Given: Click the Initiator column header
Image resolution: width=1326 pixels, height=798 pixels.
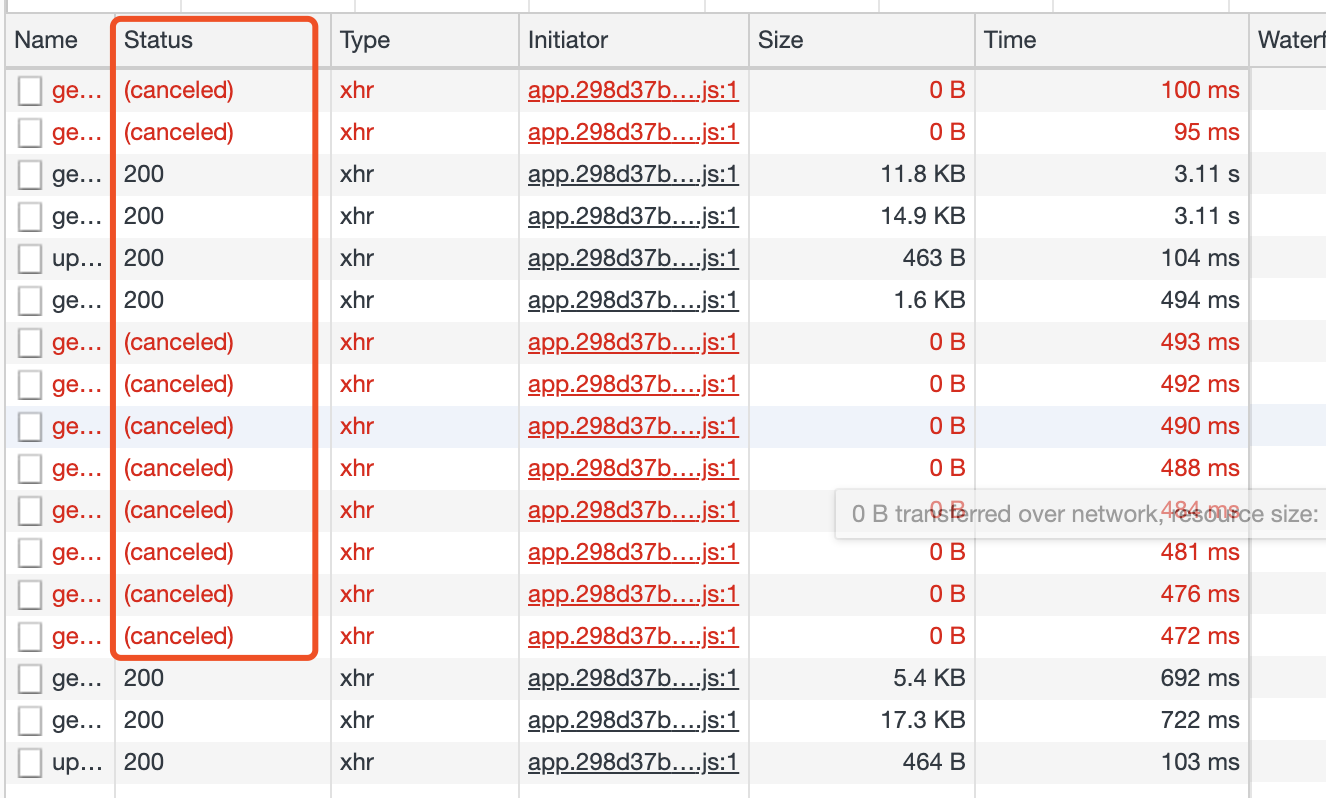Looking at the screenshot, I should pos(567,41).
